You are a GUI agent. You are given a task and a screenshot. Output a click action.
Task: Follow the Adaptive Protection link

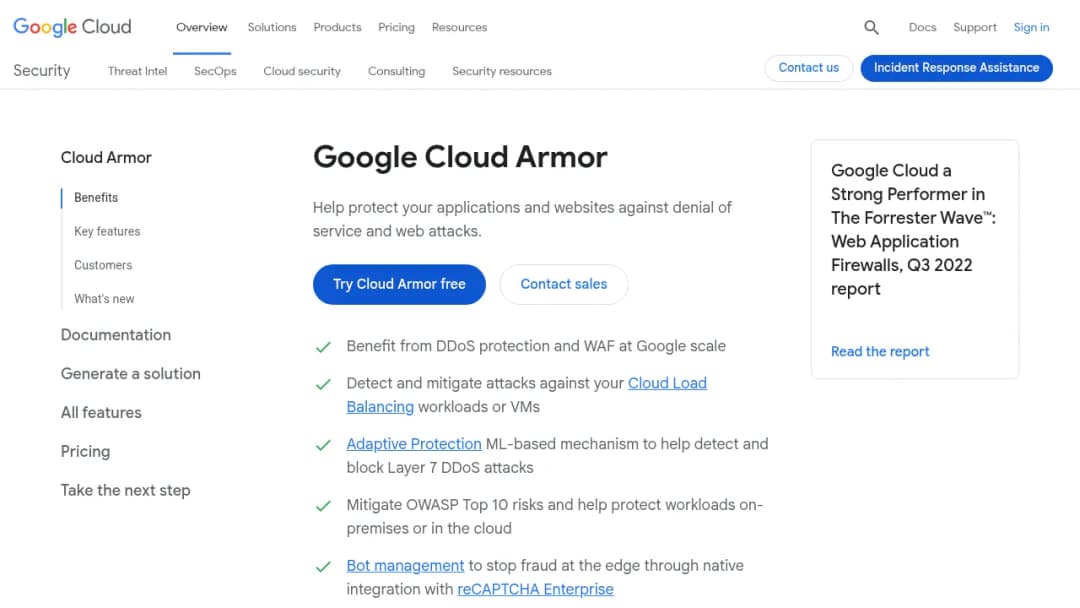pos(414,444)
